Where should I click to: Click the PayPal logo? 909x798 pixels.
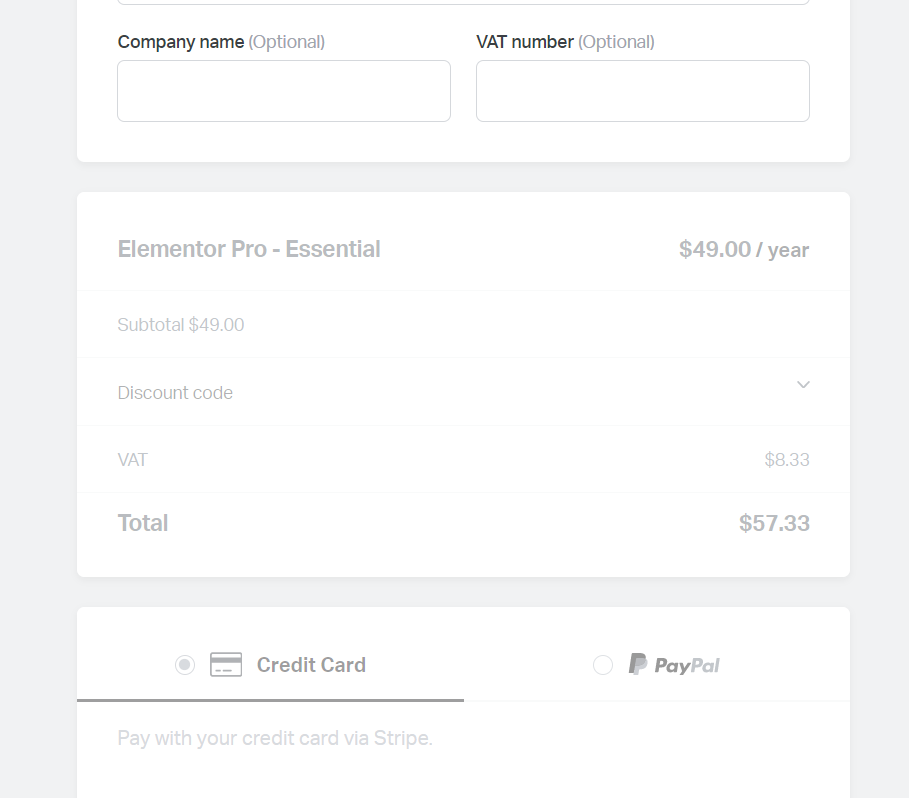(674, 665)
